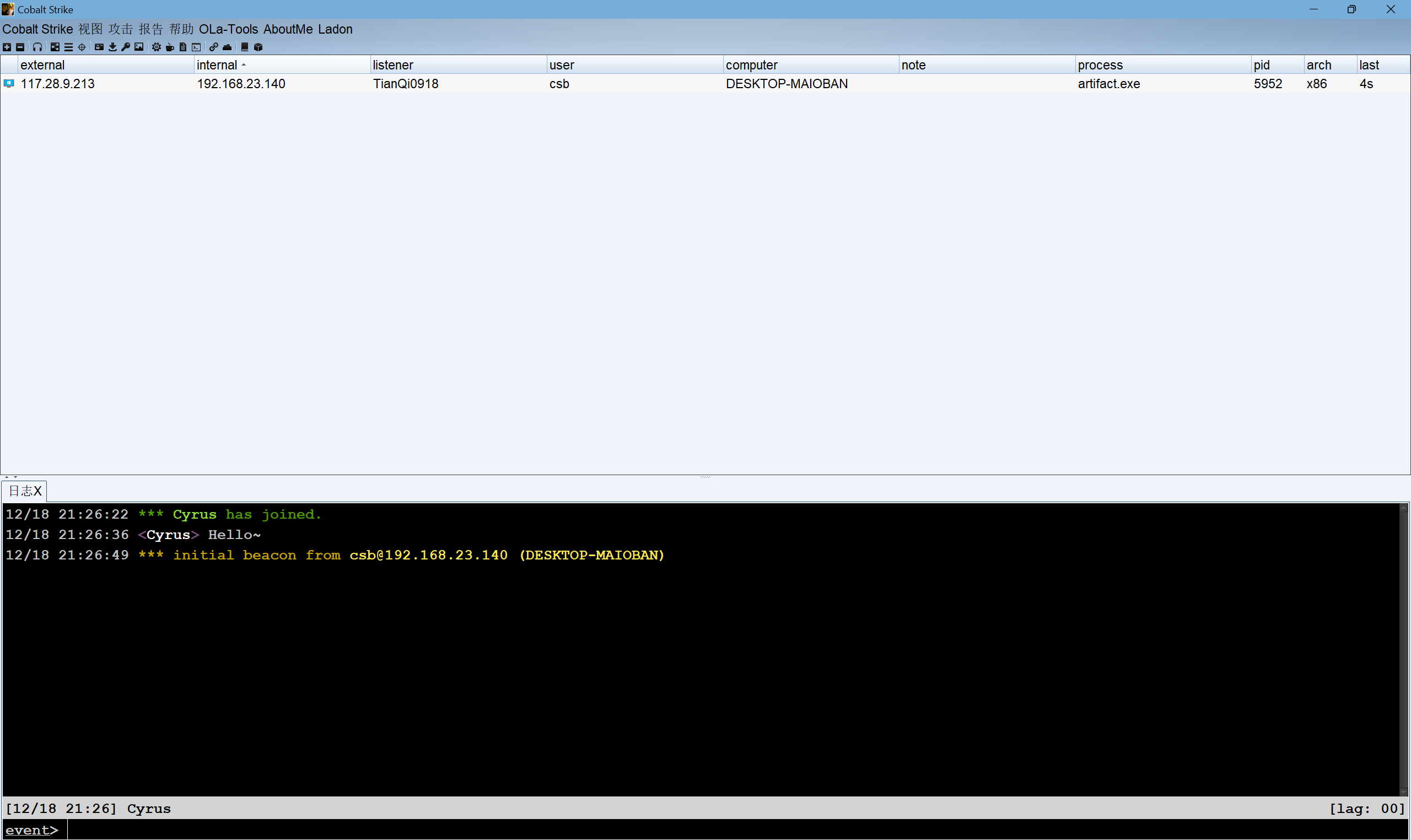Click the cloud (manage web server) icon
This screenshot has width=1411, height=840.
[x=227, y=47]
